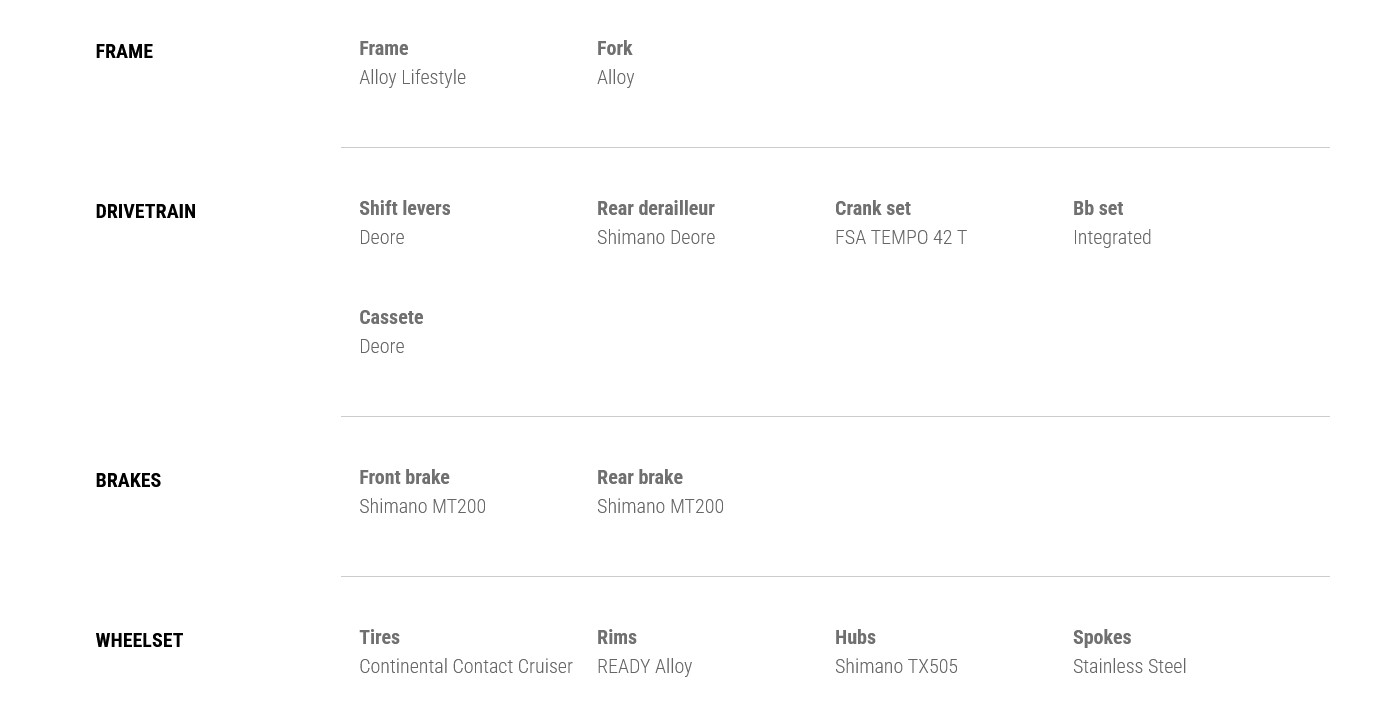
Task: Click Shimano MT200 under Rear brake
Action: [660, 506]
